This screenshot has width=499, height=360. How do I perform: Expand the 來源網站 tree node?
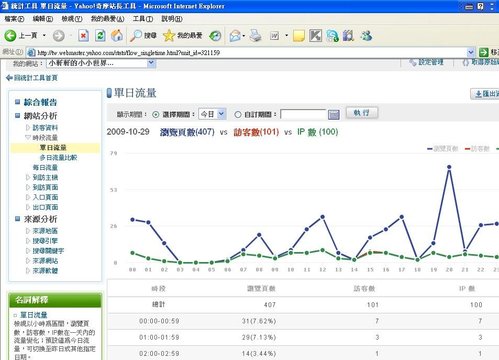pyautogui.click(x=28, y=261)
